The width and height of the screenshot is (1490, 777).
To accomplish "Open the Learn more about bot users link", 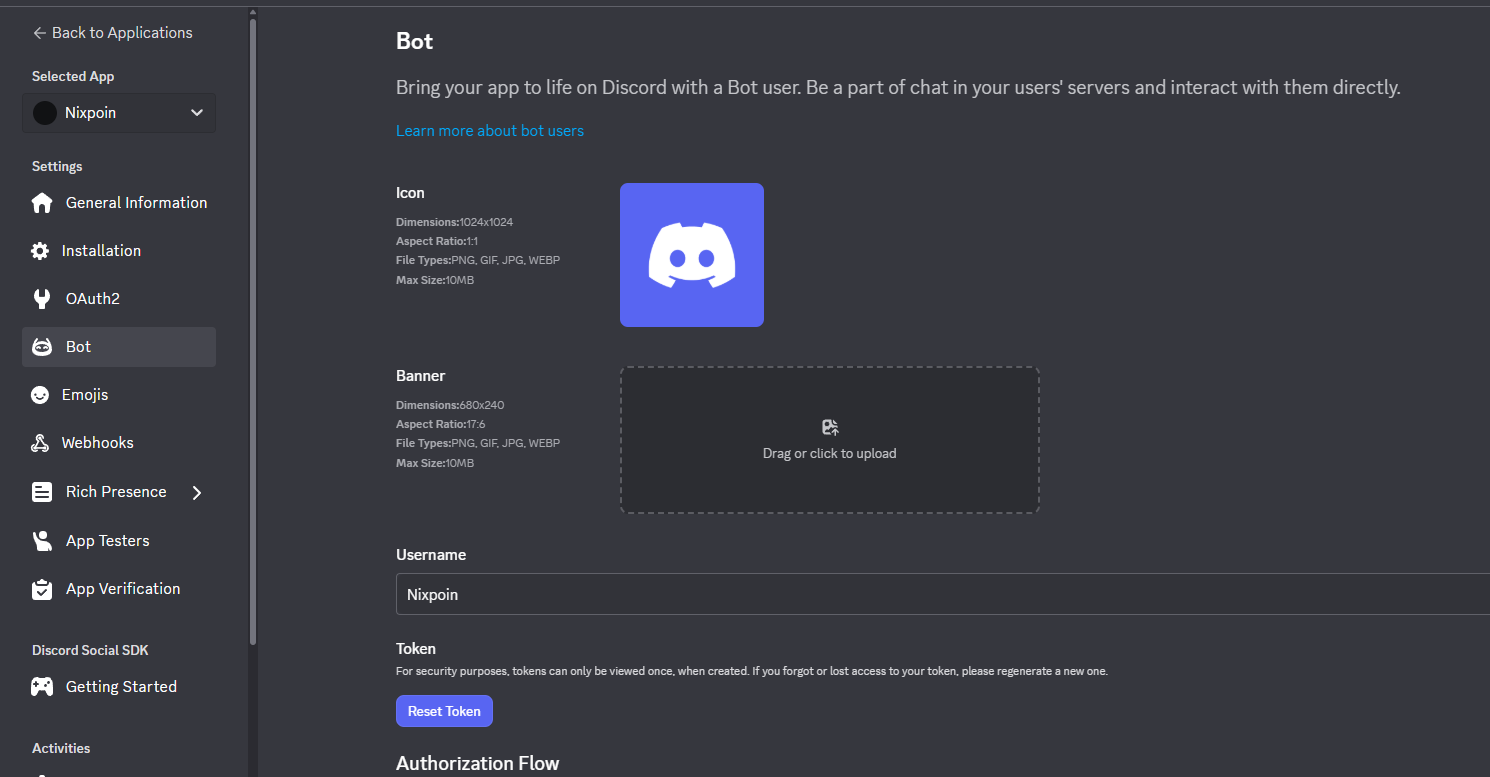I will click(490, 131).
